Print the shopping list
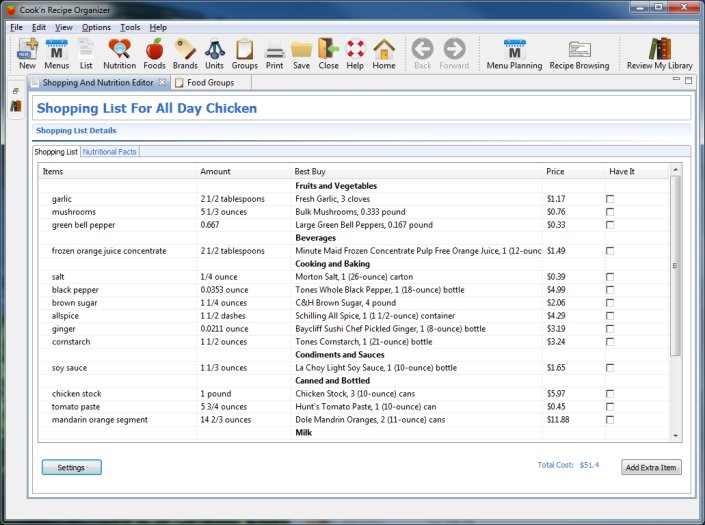This screenshot has height=525, width=705. tap(274, 53)
